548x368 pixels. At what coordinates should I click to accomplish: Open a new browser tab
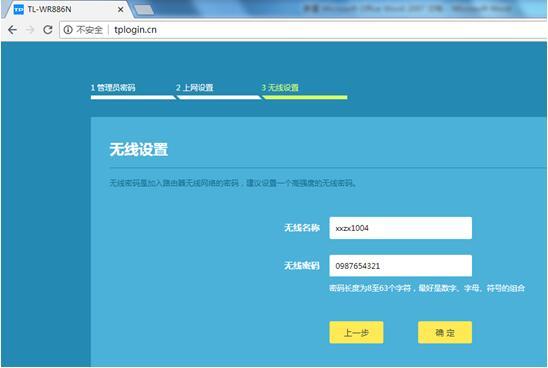144,10
